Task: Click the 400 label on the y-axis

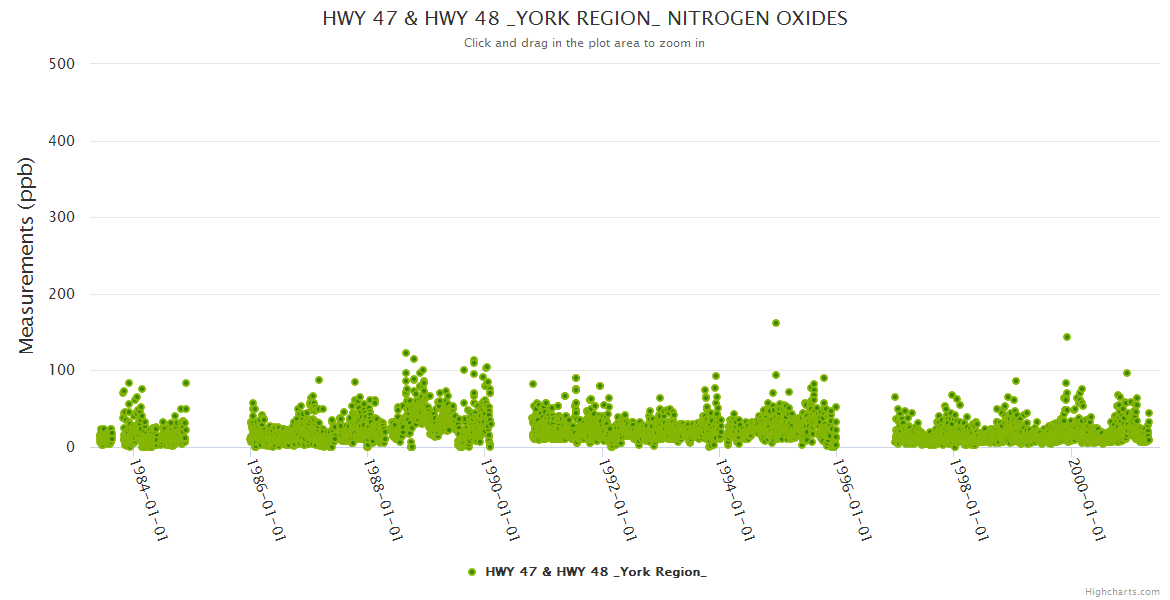Action: click(x=61, y=141)
